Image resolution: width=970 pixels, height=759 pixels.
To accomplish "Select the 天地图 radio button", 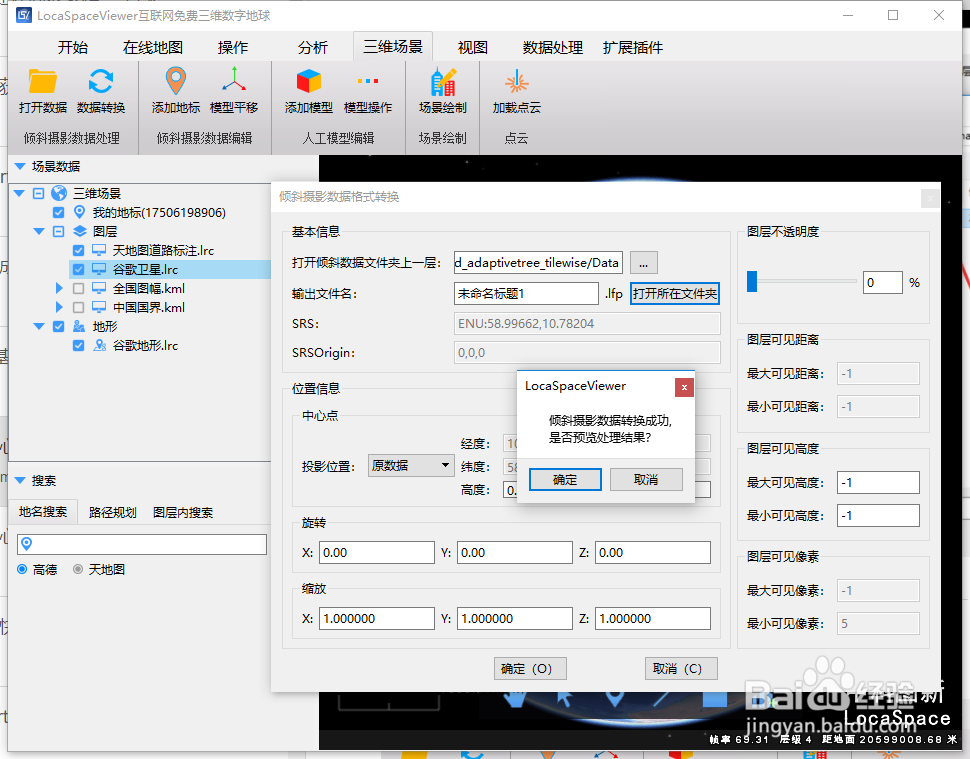I will coord(79,568).
